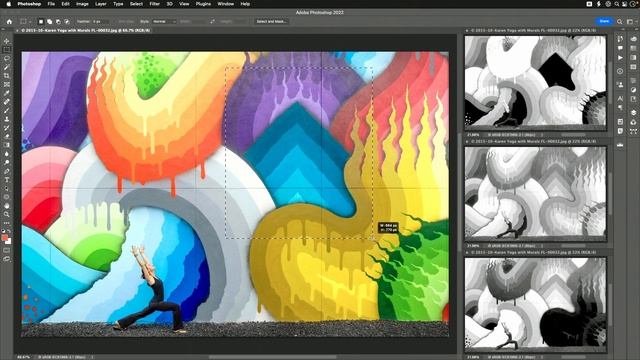
Task: Select the Dodge tool
Action: (x=7, y=162)
